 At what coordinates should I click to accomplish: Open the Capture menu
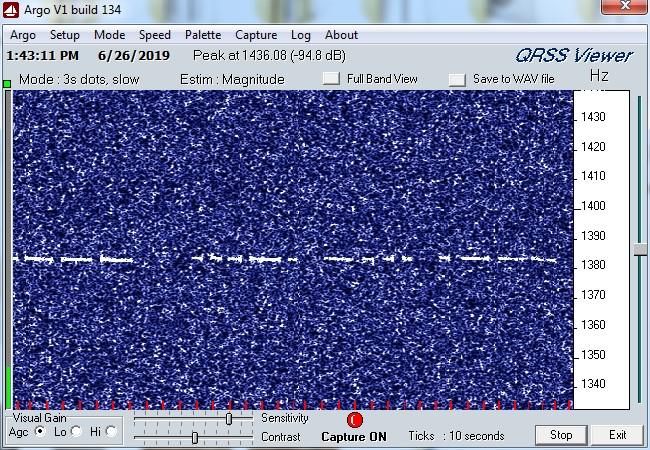[x=256, y=35]
